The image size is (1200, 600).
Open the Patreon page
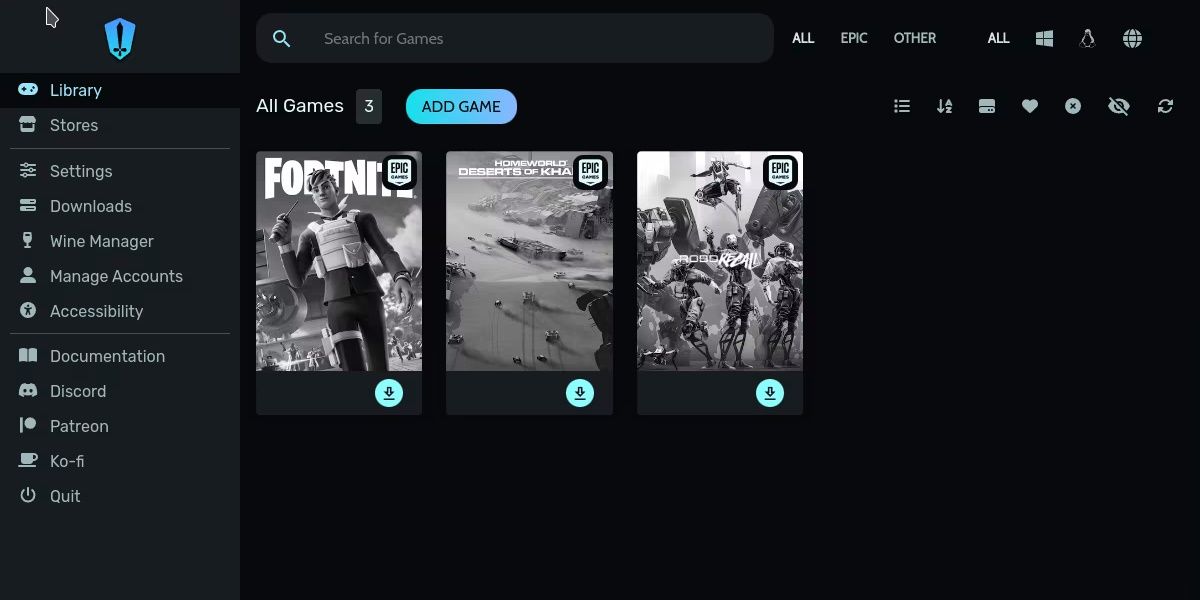[x=78, y=426]
